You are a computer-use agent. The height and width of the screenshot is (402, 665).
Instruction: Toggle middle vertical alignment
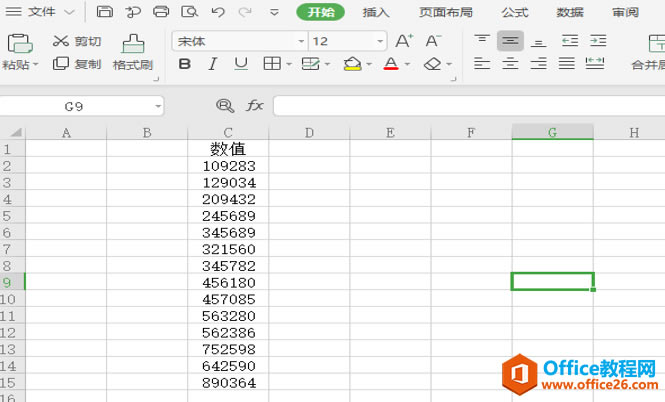(x=510, y=41)
